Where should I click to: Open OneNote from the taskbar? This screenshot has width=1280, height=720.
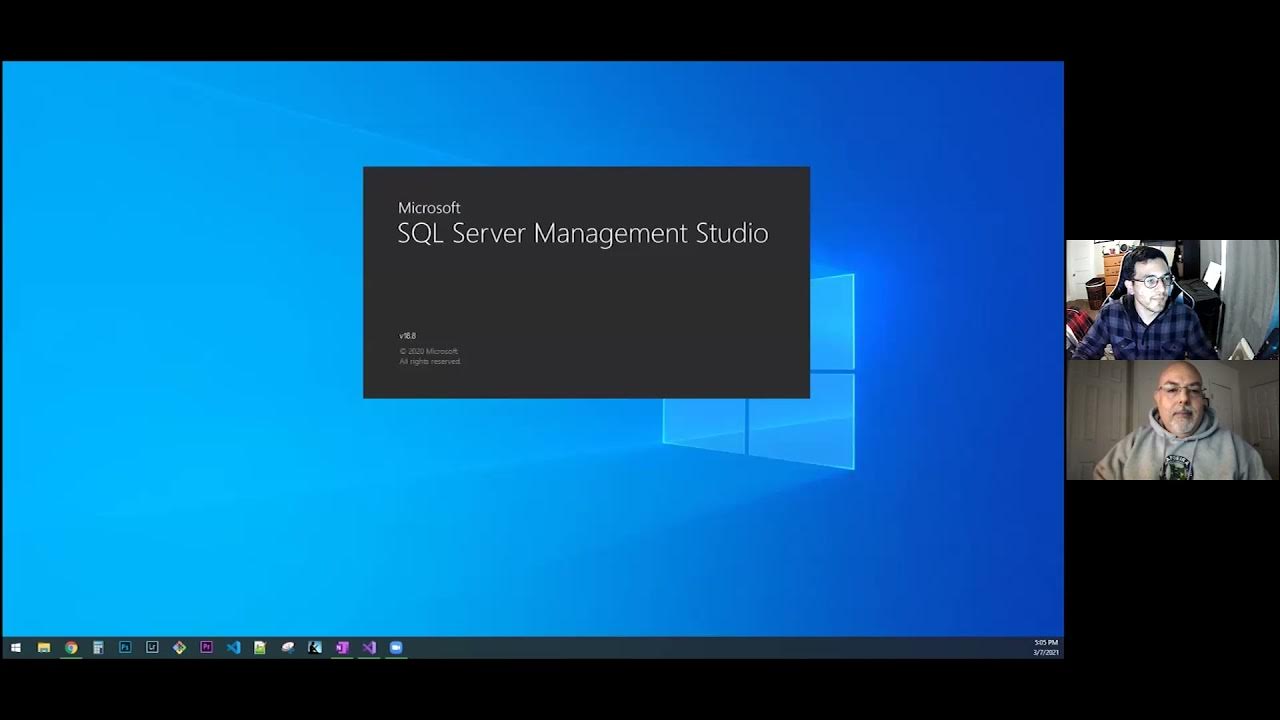(x=342, y=648)
